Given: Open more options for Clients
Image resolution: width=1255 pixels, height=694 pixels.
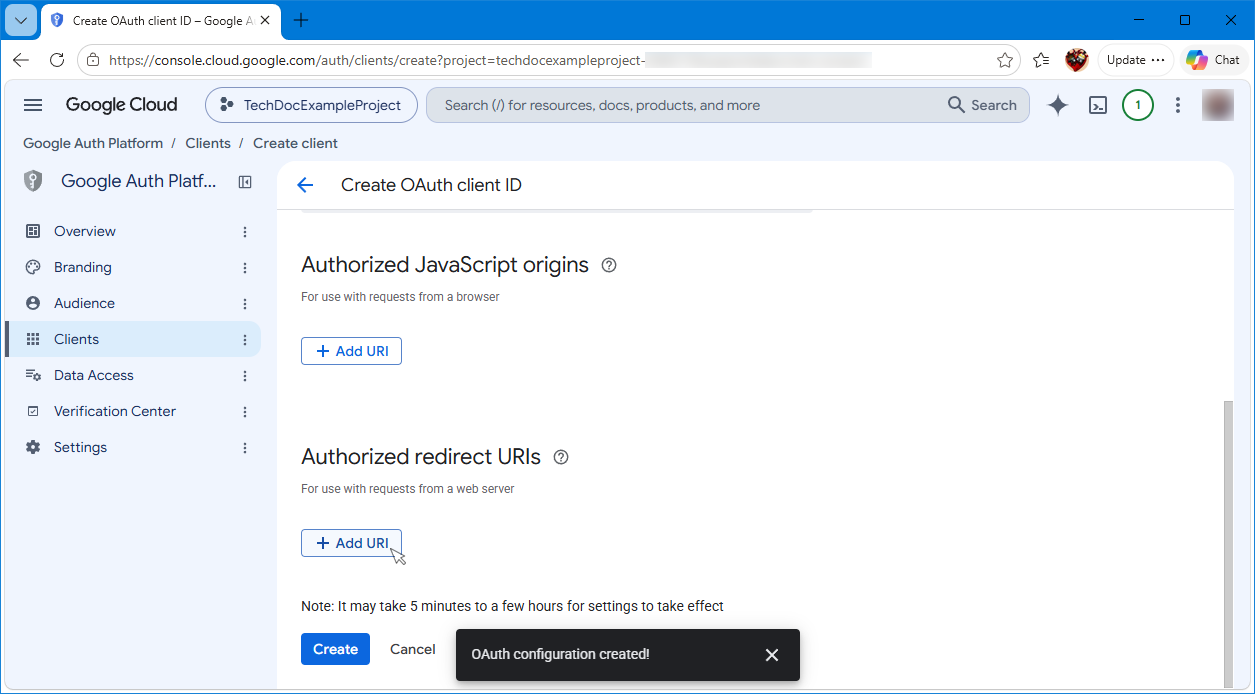Looking at the screenshot, I should [245, 340].
